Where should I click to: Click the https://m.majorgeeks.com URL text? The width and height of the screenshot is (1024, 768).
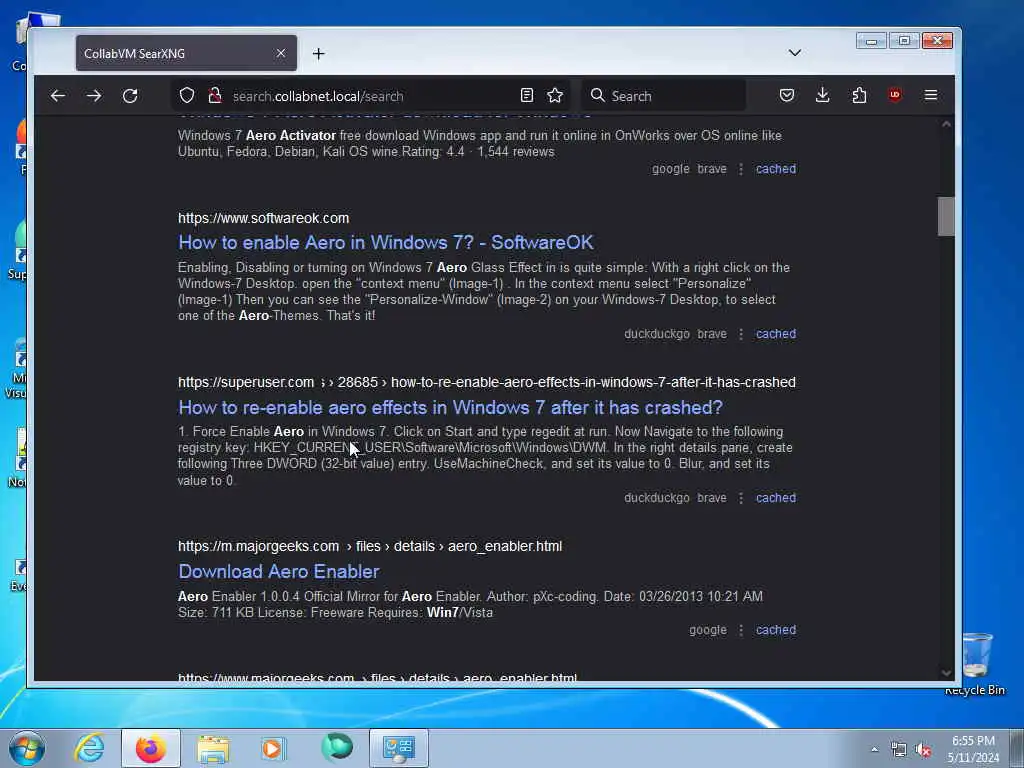[x=259, y=546]
